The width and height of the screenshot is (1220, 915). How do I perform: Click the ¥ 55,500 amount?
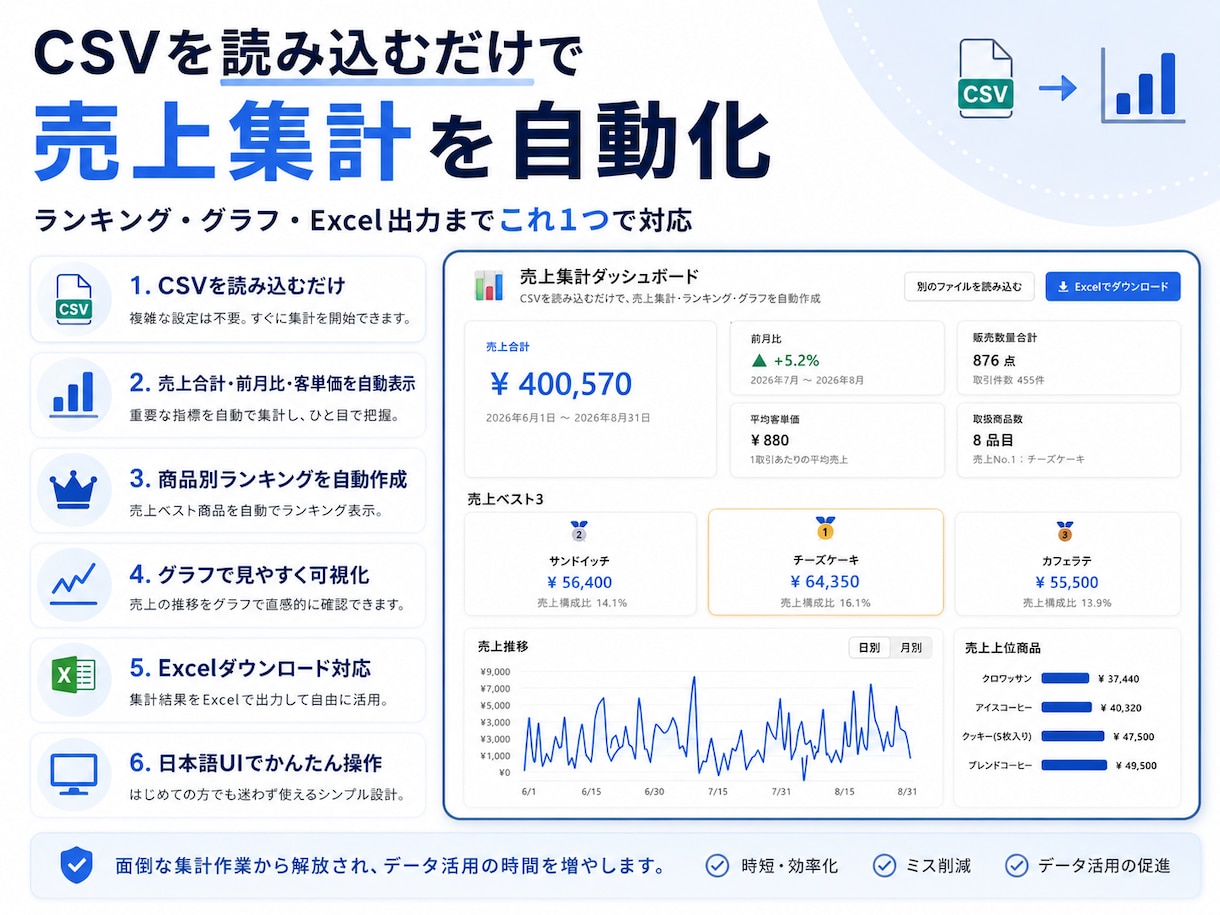tap(1065, 582)
